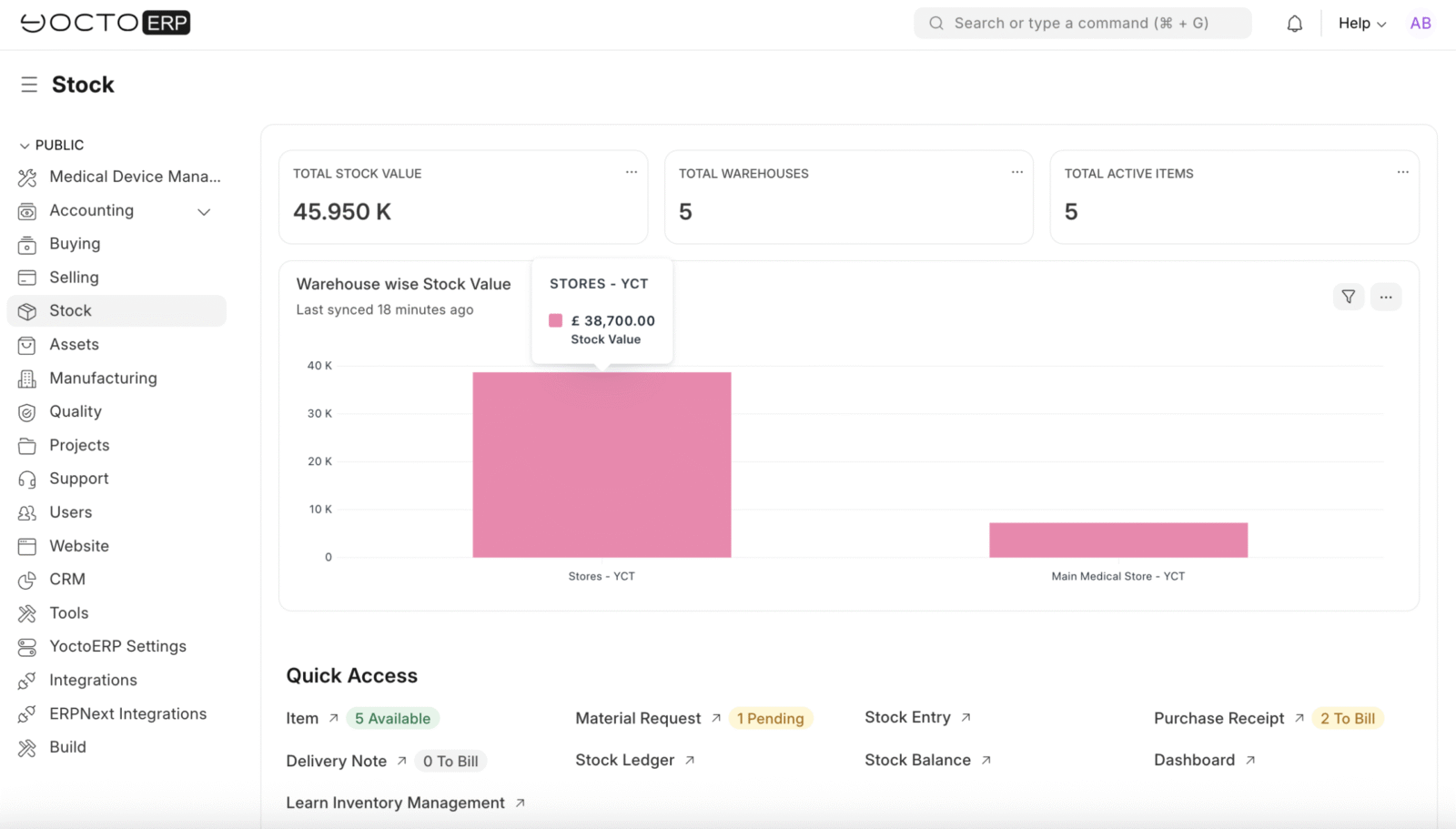Image resolution: width=1456 pixels, height=829 pixels.
Task: Open the Help dropdown menu
Action: [x=1361, y=24]
